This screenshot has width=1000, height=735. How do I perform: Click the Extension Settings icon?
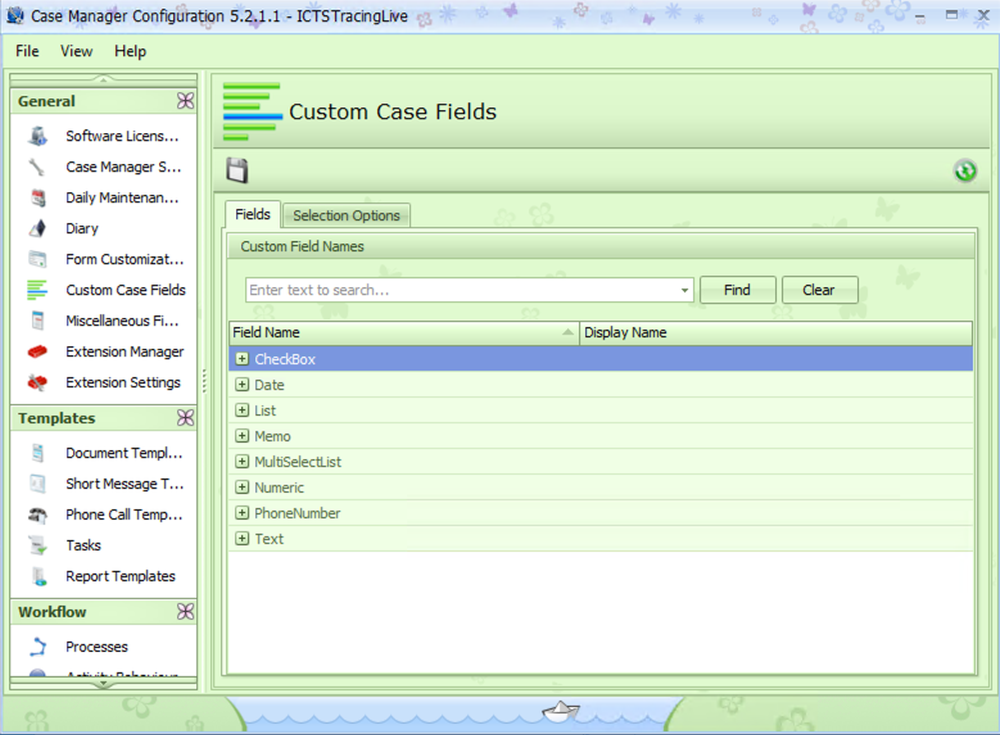[x=38, y=382]
